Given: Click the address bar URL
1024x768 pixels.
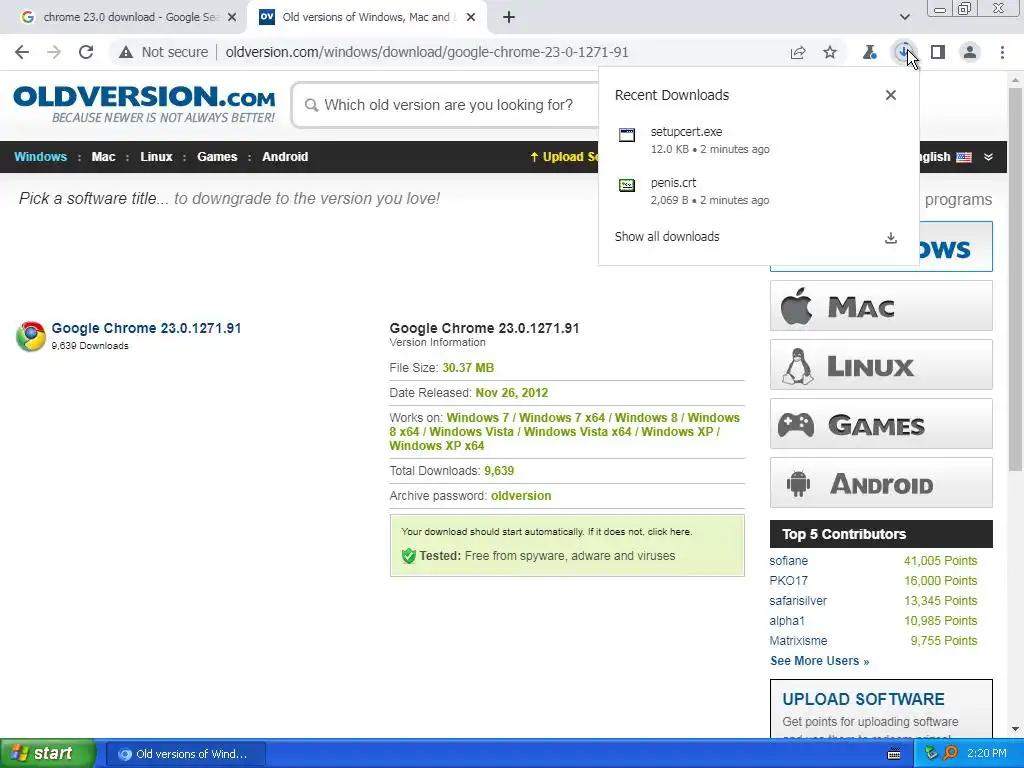Looking at the screenshot, I should (x=426, y=52).
